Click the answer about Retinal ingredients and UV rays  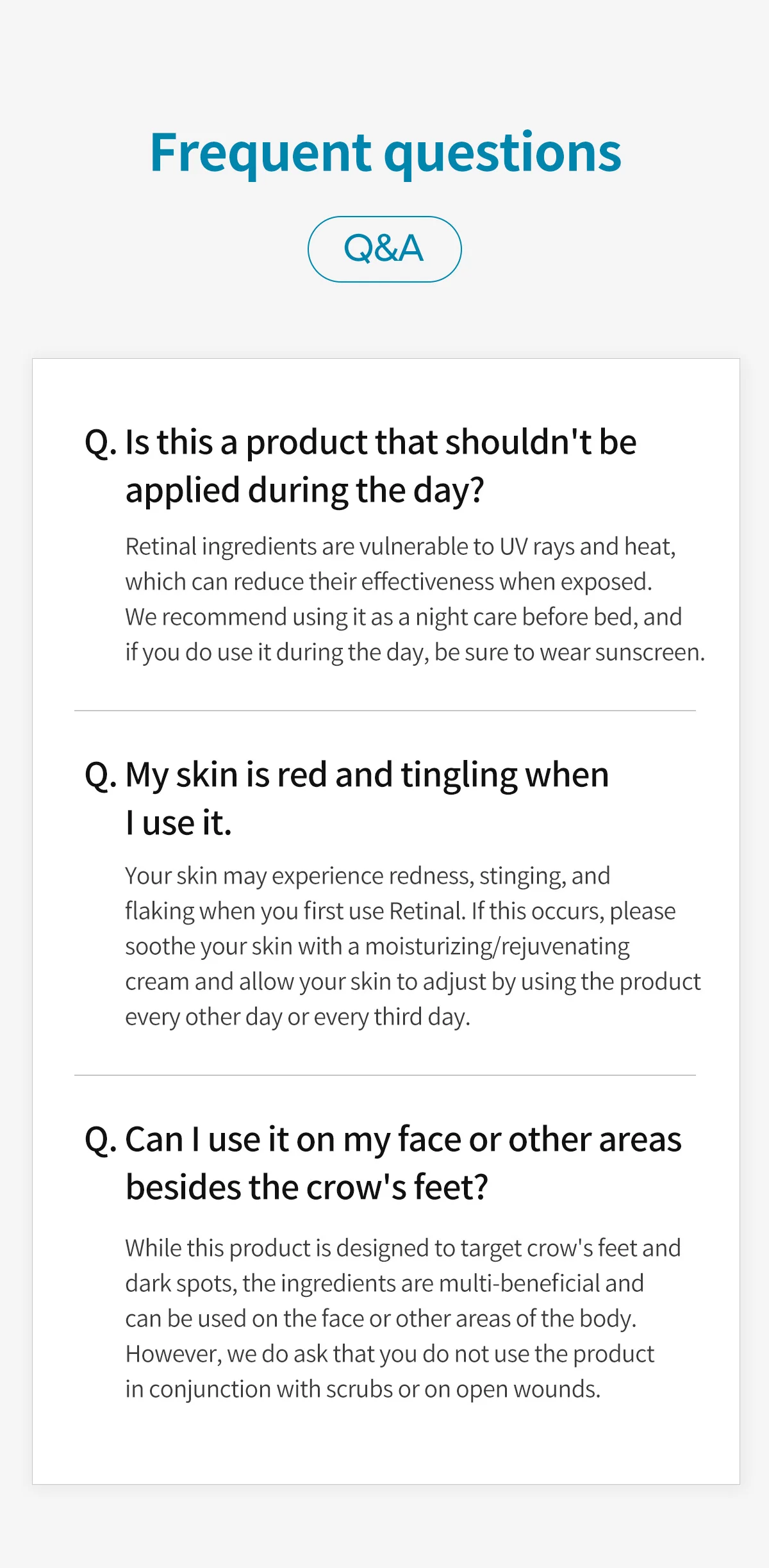(415, 599)
